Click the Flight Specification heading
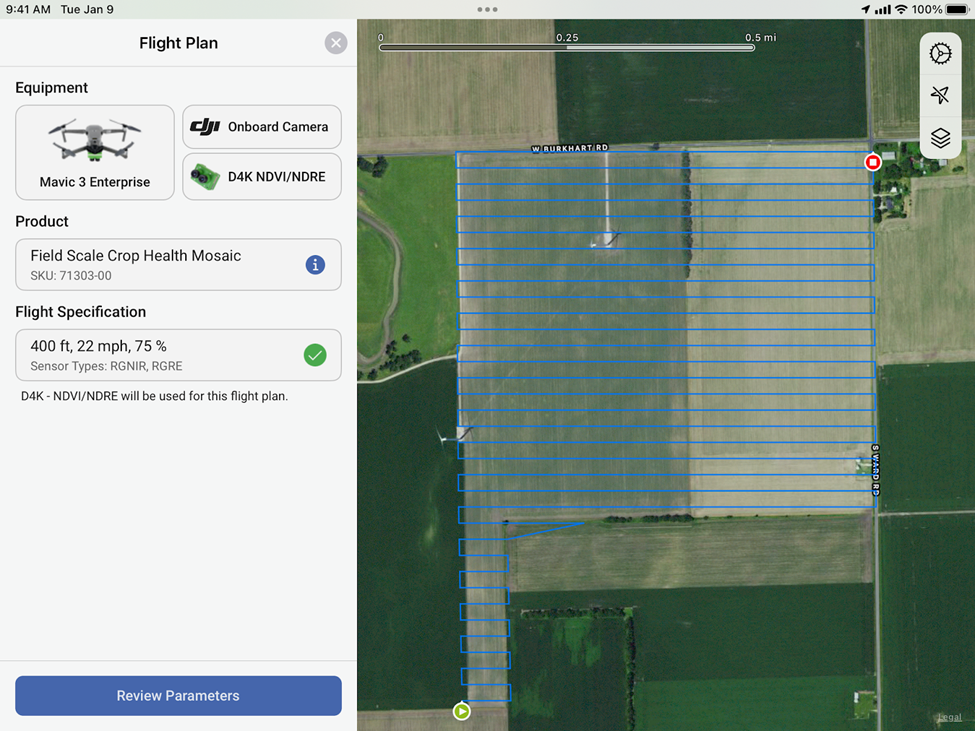The height and width of the screenshot is (731, 975). [81, 312]
